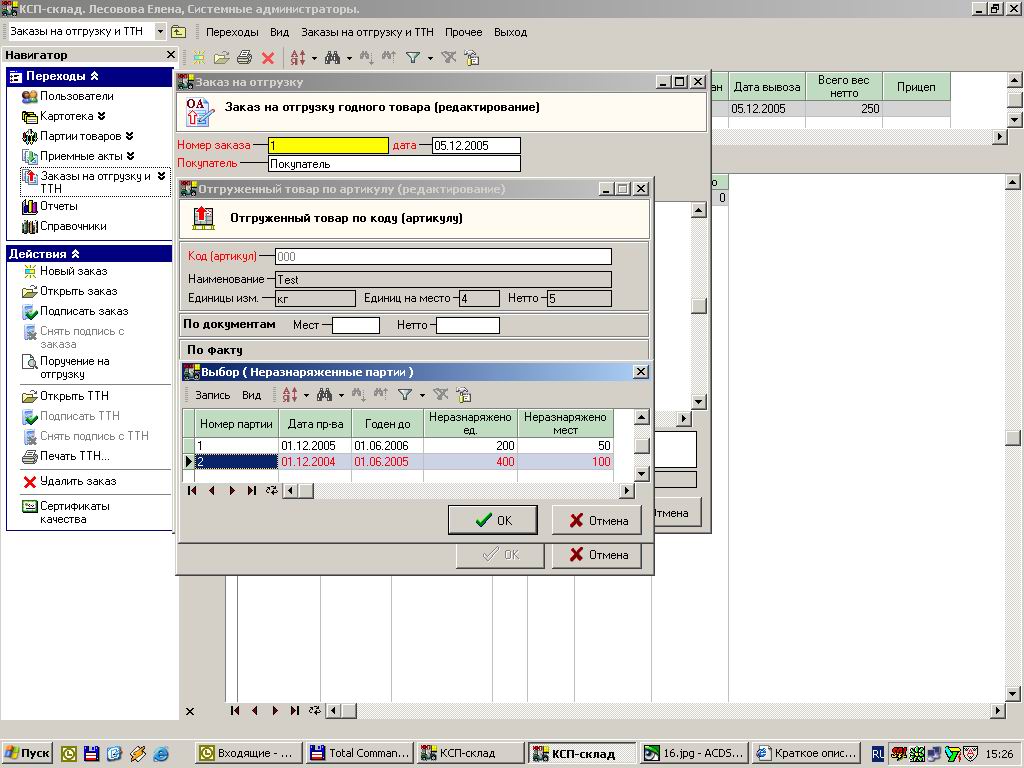Click the open folder icon in main toolbar

point(222,58)
